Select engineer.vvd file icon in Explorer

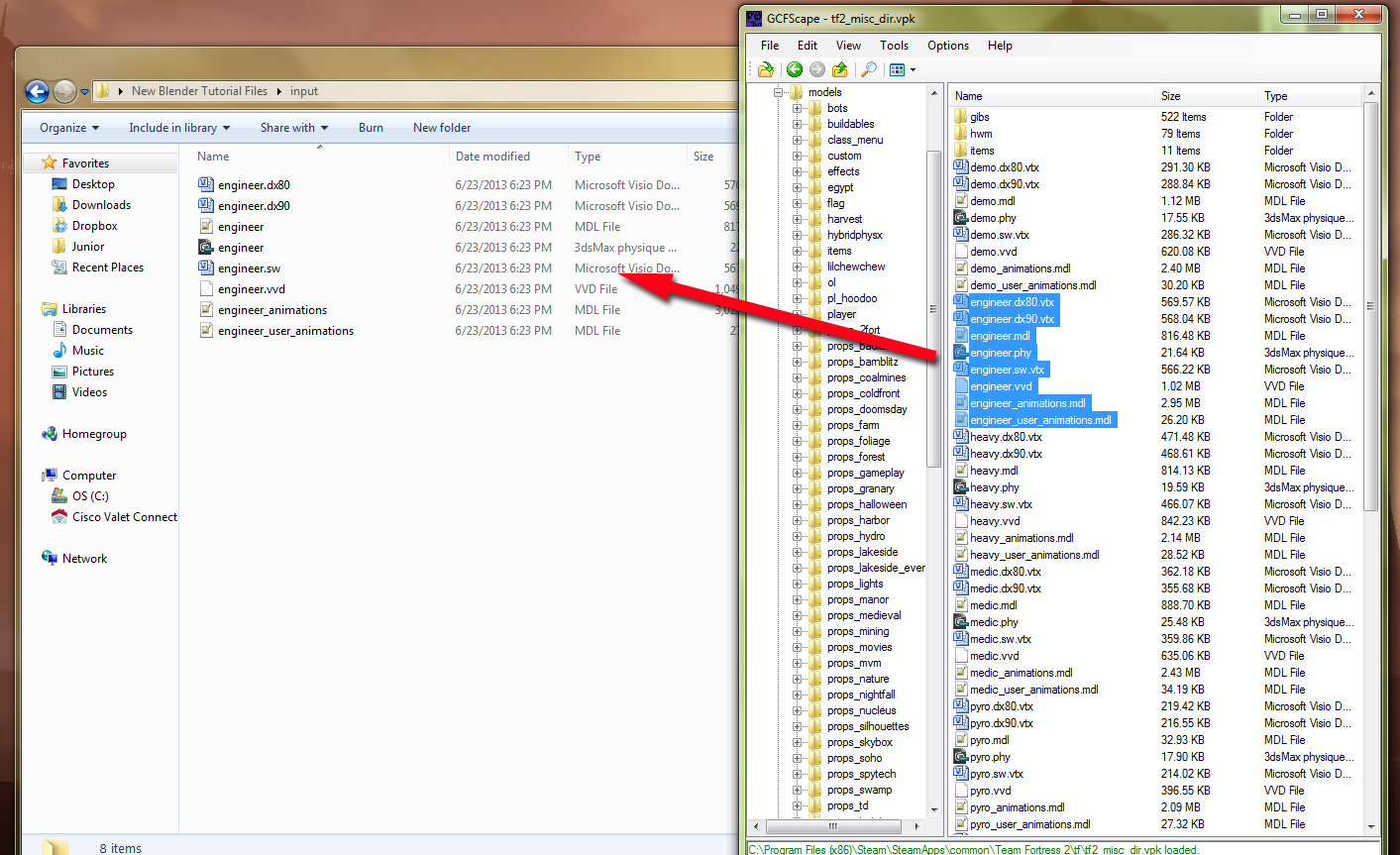coord(206,288)
